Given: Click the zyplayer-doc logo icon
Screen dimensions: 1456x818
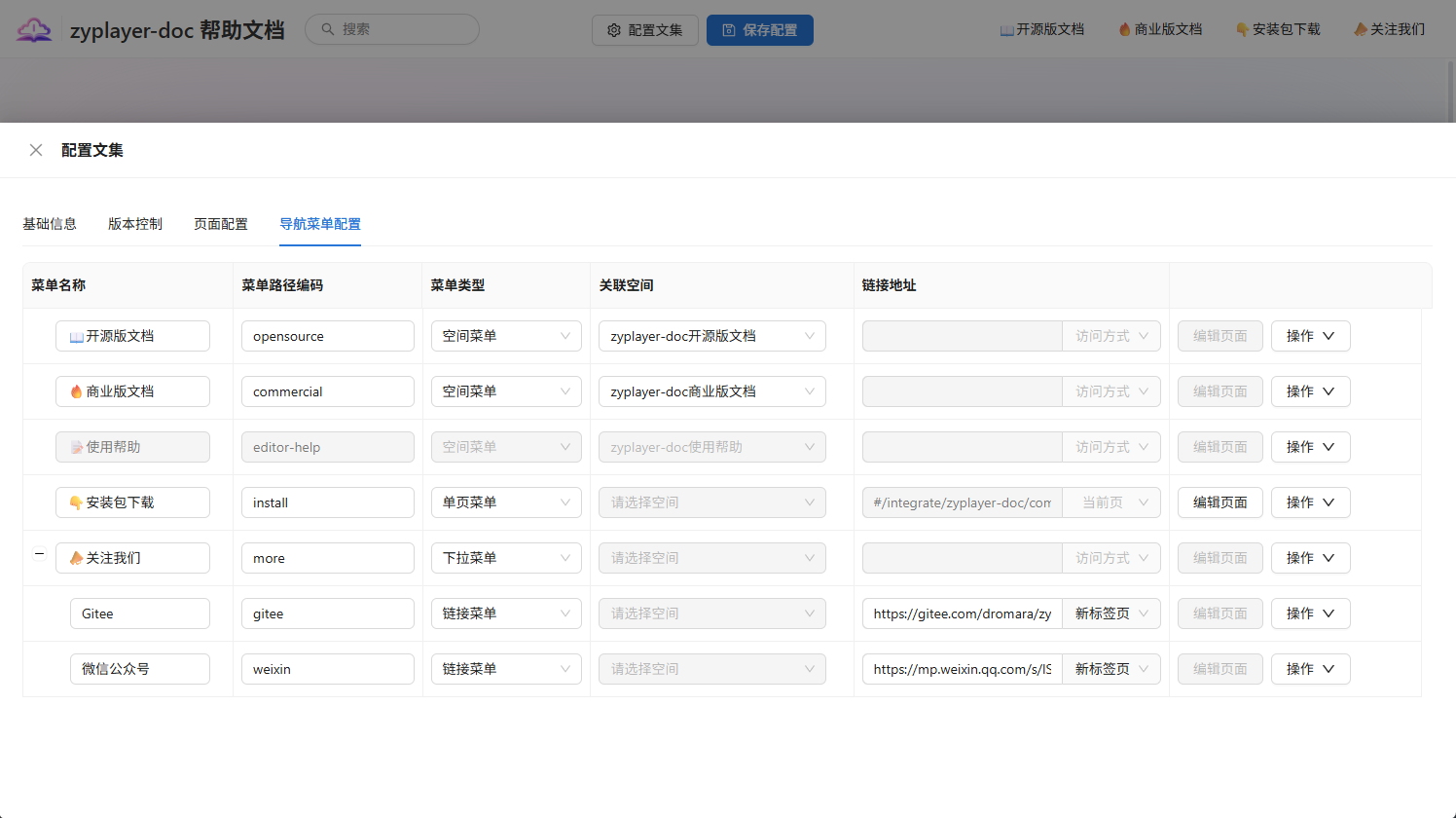Looking at the screenshot, I should [x=34, y=30].
